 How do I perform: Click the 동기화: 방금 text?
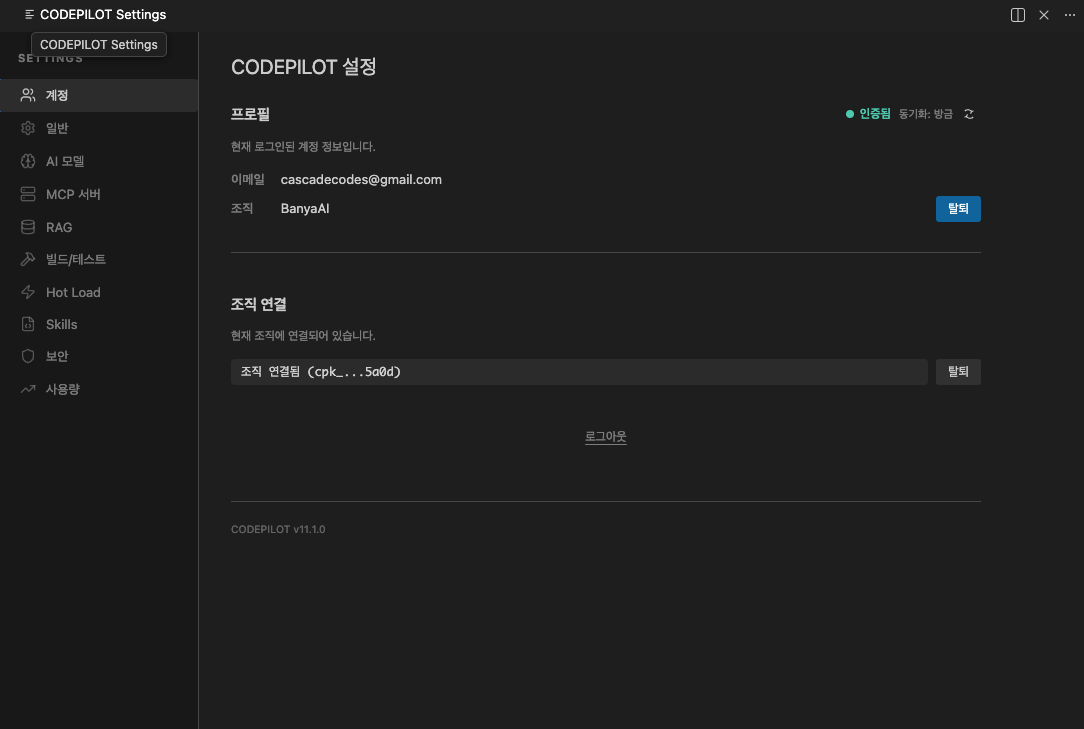coord(926,114)
